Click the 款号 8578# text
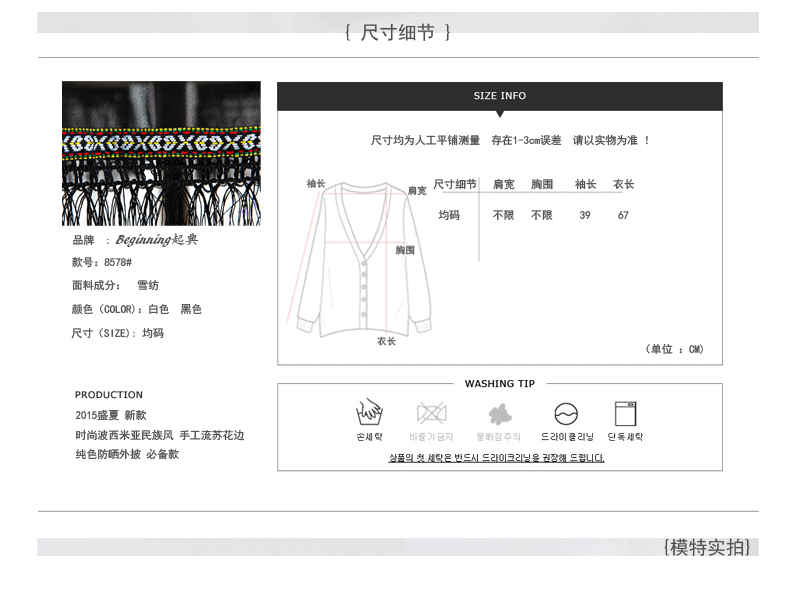This screenshot has width=790, height=599. click(x=102, y=262)
